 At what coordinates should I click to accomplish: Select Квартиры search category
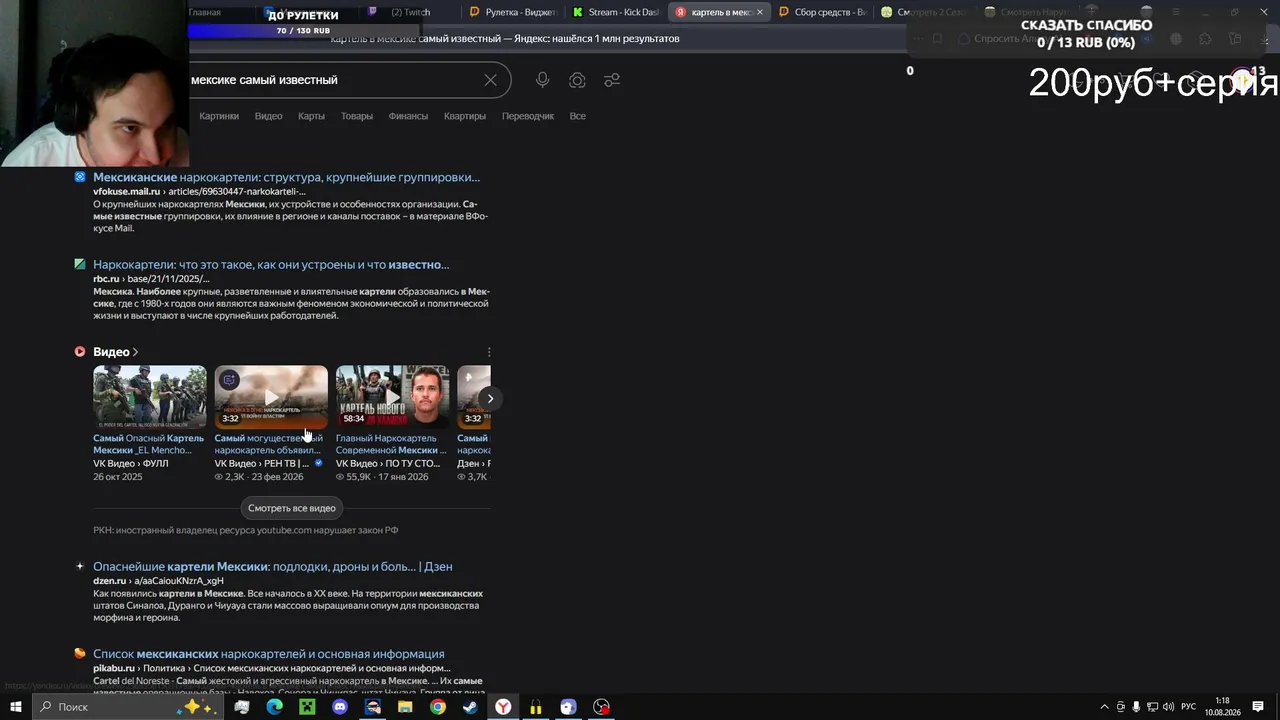[x=465, y=116]
